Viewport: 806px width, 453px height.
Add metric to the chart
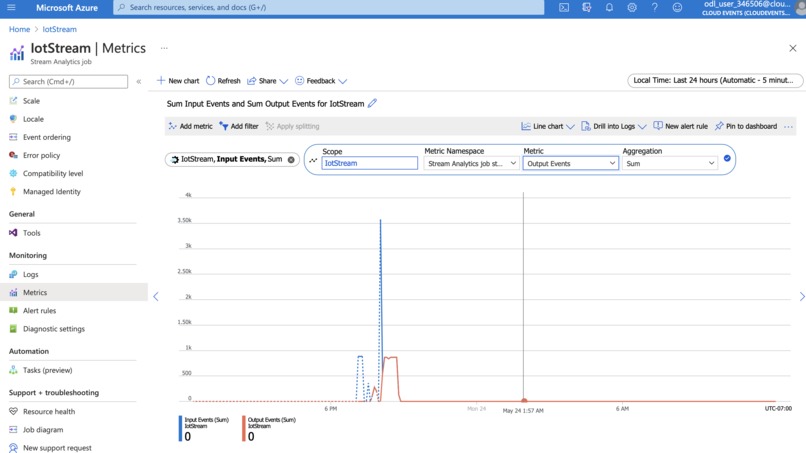coord(190,126)
